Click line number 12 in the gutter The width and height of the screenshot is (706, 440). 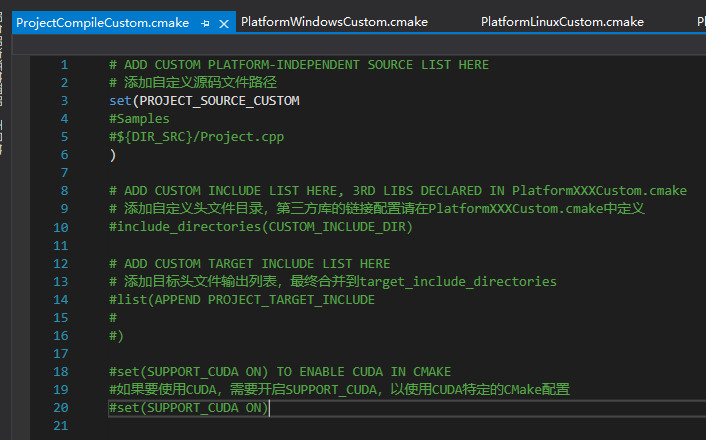click(x=60, y=264)
